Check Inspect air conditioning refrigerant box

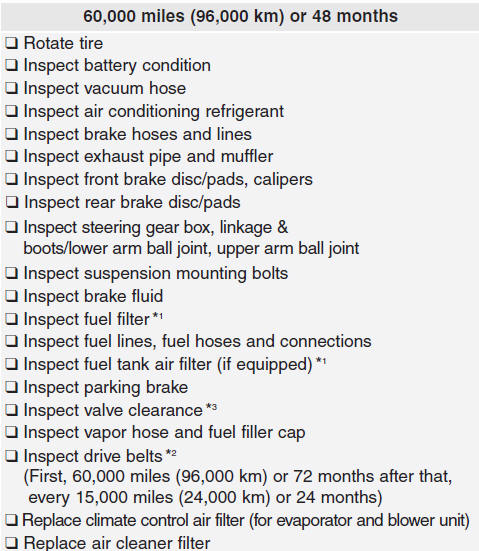(11, 111)
